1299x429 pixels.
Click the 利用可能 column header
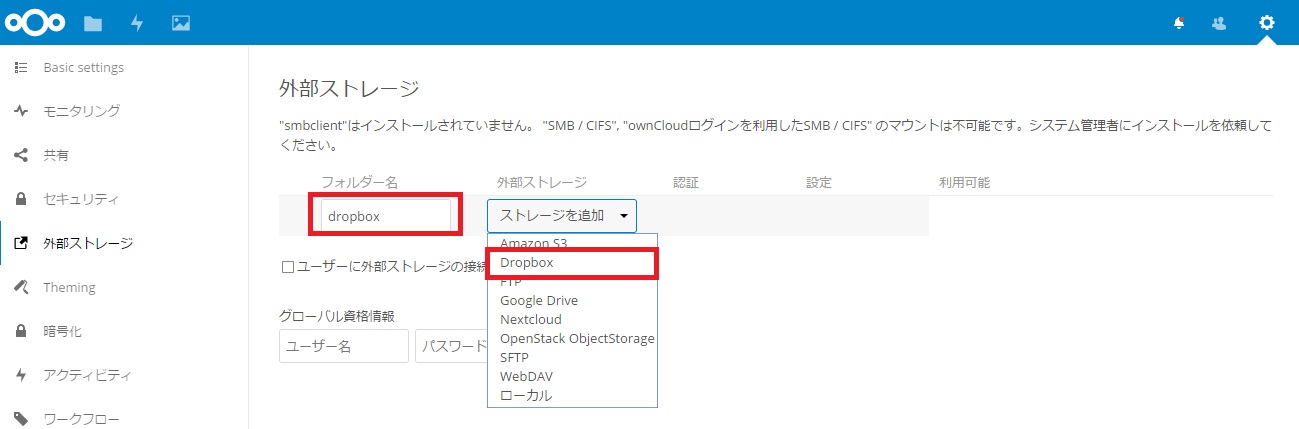click(x=964, y=182)
